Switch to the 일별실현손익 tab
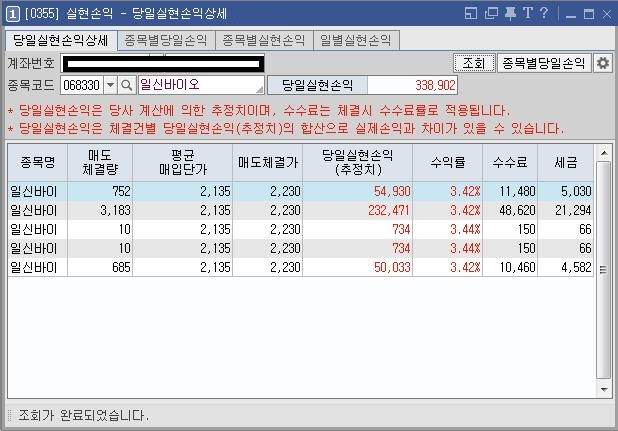 pos(356,41)
